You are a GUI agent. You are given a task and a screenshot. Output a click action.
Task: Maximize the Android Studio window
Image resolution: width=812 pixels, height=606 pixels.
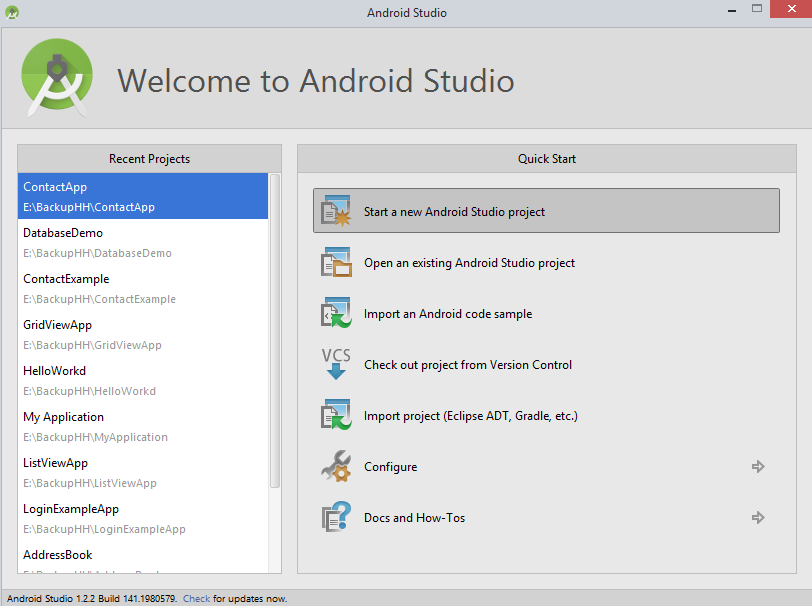pyautogui.click(x=757, y=9)
